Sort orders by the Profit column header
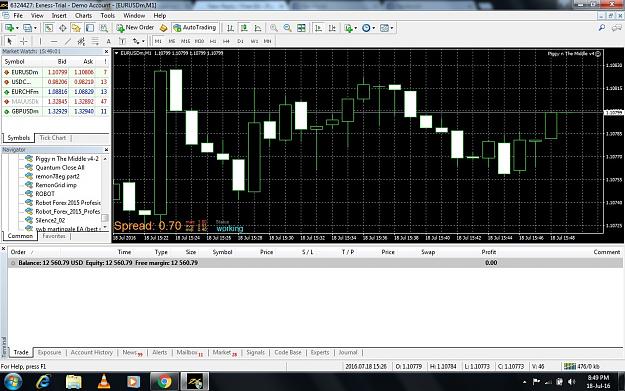This screenshot has width=625, height=391. tap(489, 252)
